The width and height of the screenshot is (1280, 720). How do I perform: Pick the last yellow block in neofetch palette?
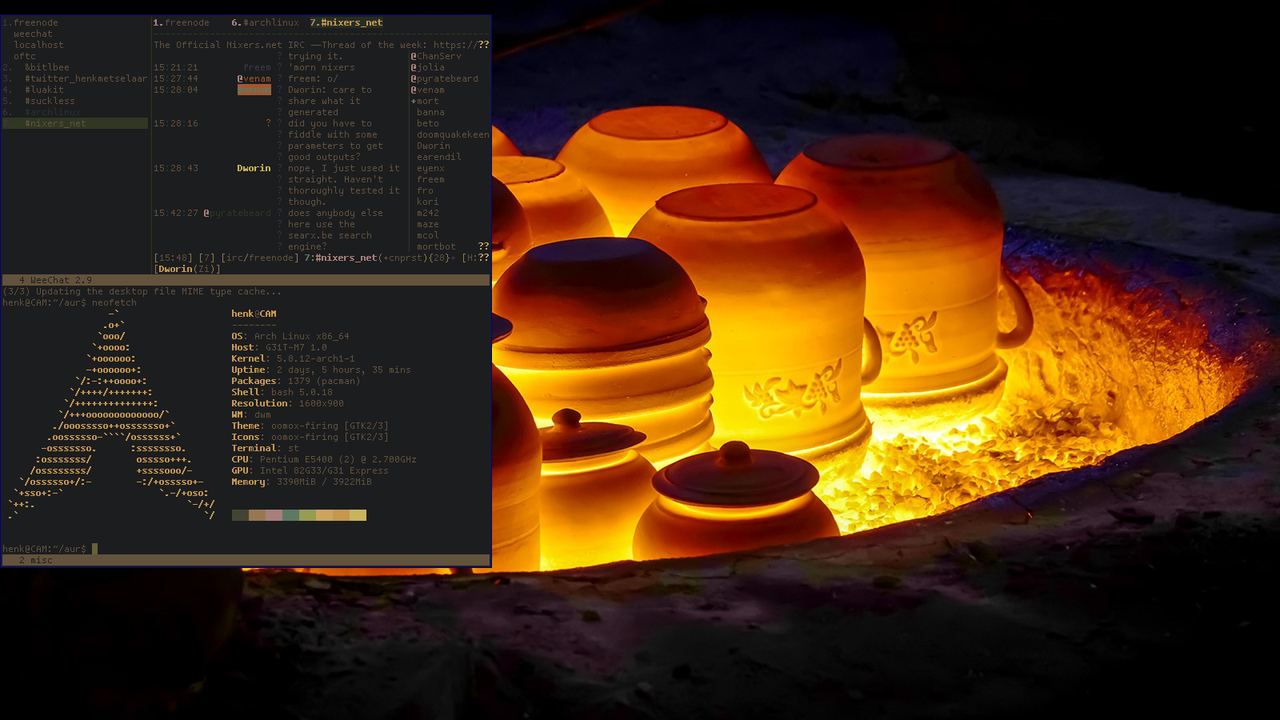(358, 515)
